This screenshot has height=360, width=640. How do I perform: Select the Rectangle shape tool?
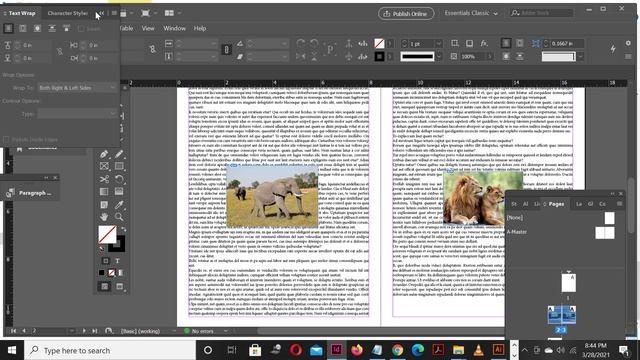[x=119, y=166]
